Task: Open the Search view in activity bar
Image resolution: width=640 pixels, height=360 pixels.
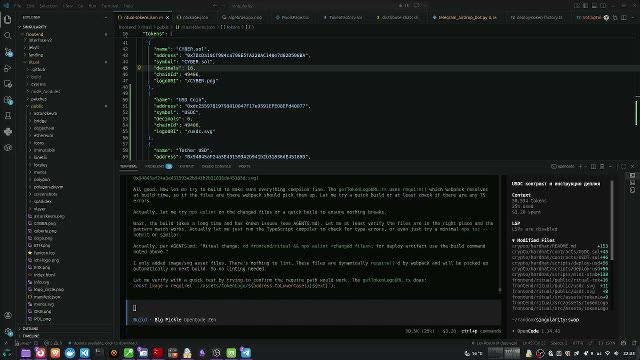Action: 8,36
